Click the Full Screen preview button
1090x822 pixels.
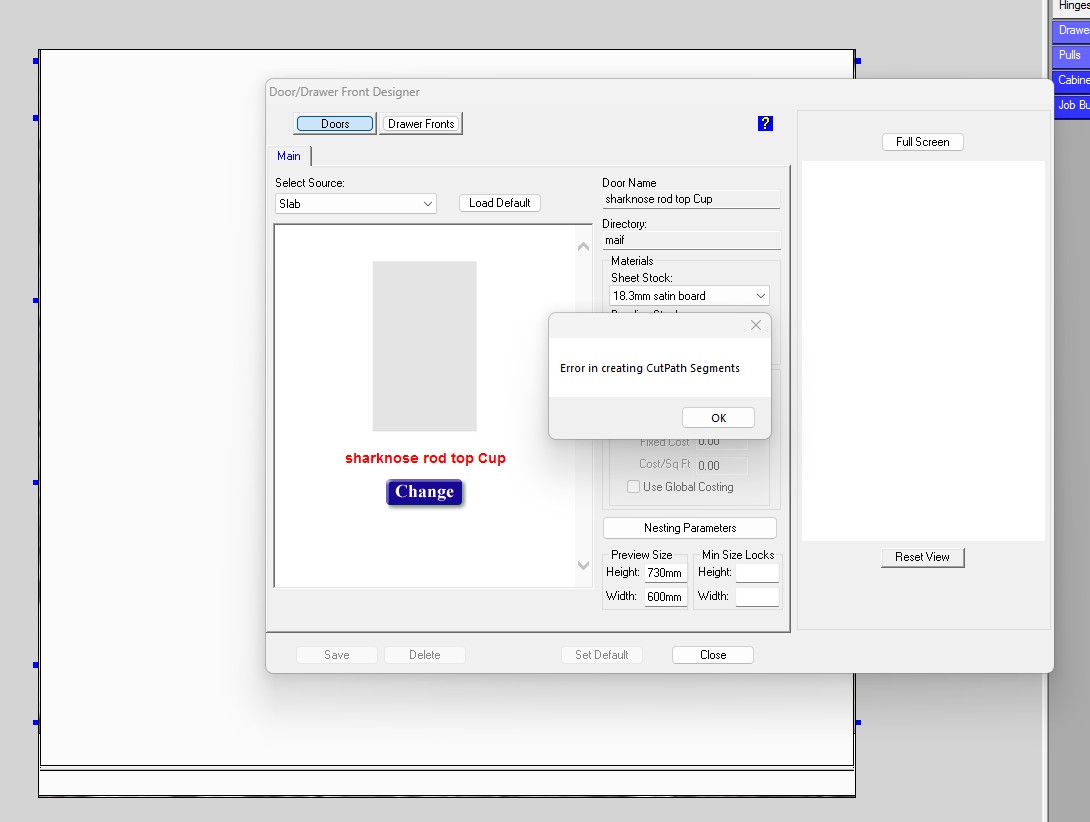point(922,142)
